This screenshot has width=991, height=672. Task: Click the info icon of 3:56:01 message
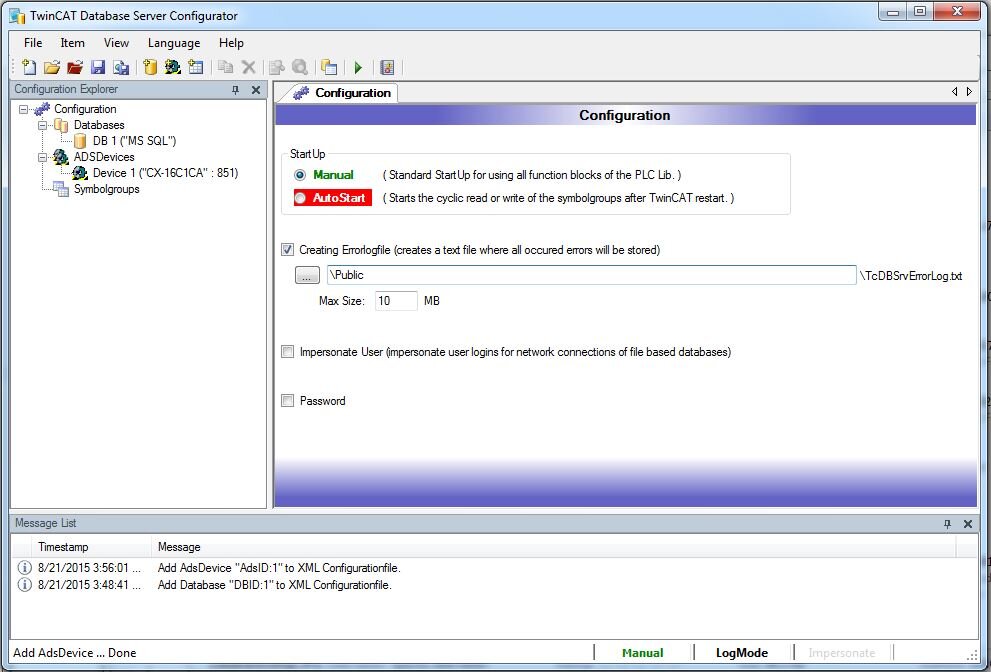point(24,567)
